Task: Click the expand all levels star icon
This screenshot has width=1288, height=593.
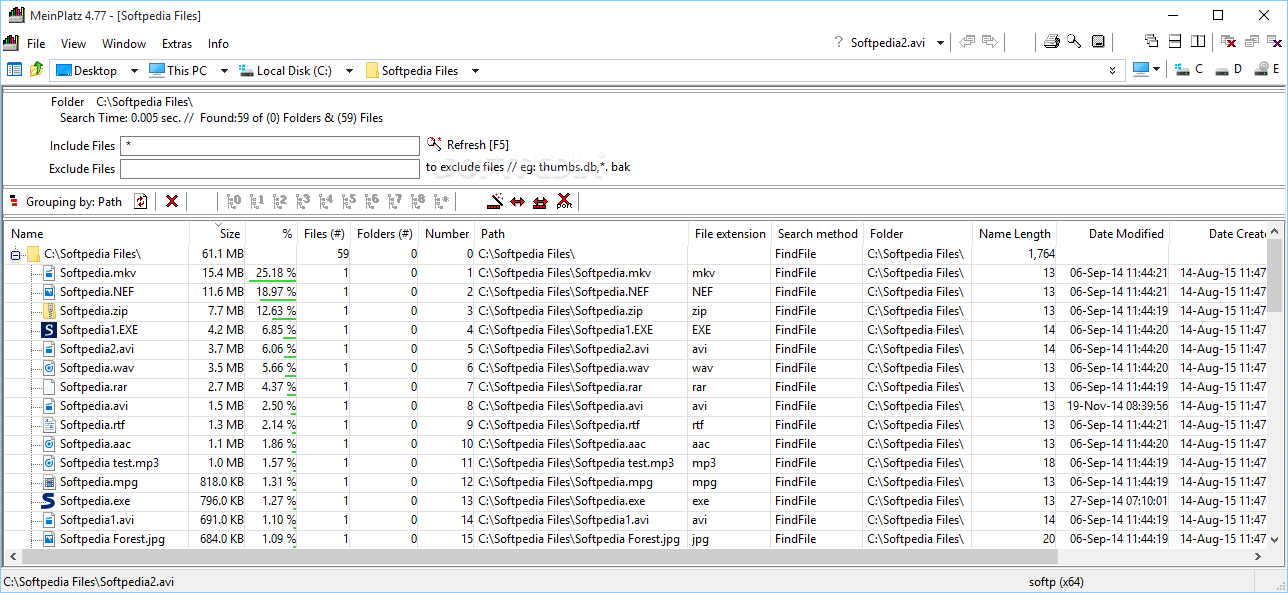Action: (442, 201)
